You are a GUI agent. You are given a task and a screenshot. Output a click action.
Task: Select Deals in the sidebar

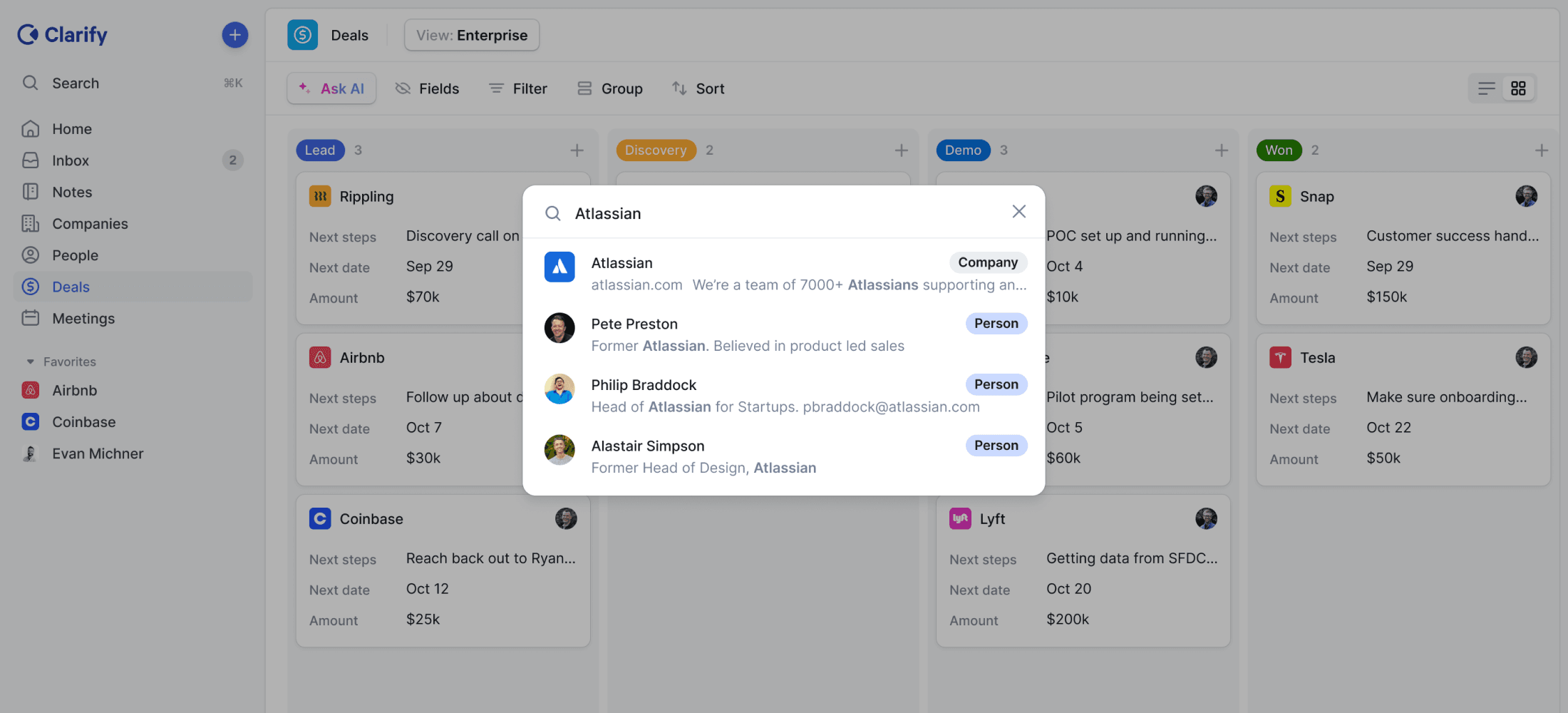tap(133, 287)
